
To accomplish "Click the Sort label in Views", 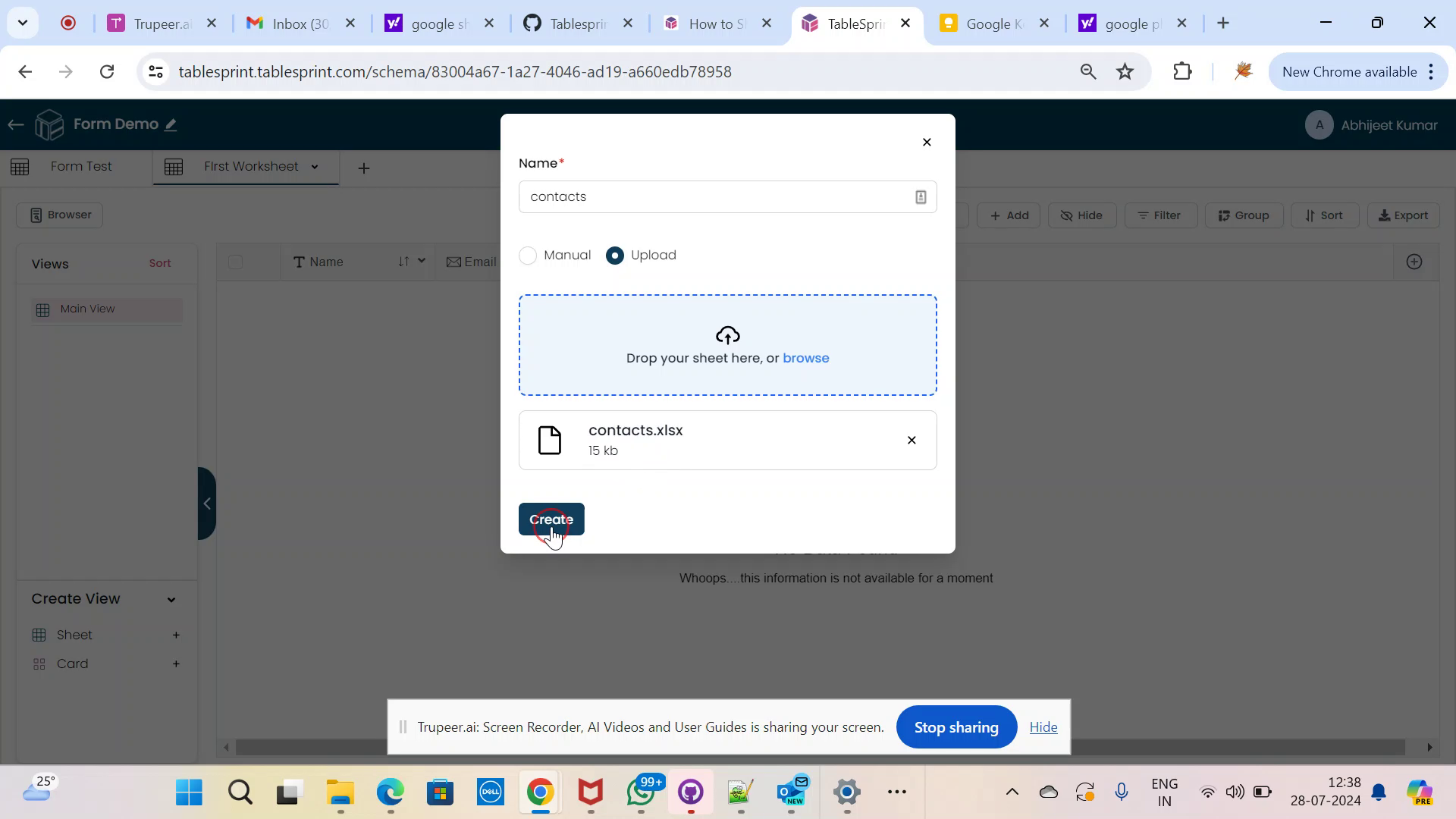I will 161,264.
